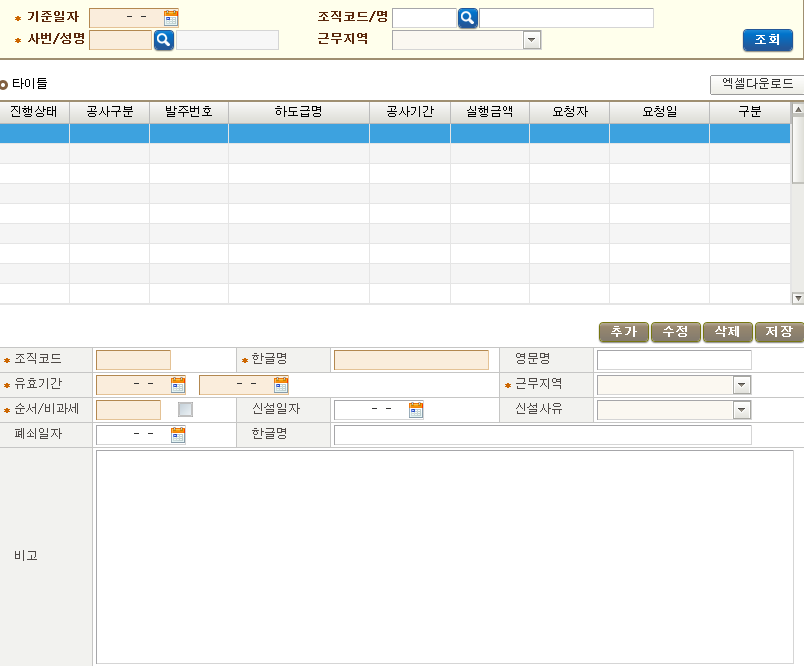Focus the required 한글명 input field
Image resolution: width=804 pixels, height=666 pixels.
coord(411,360)
